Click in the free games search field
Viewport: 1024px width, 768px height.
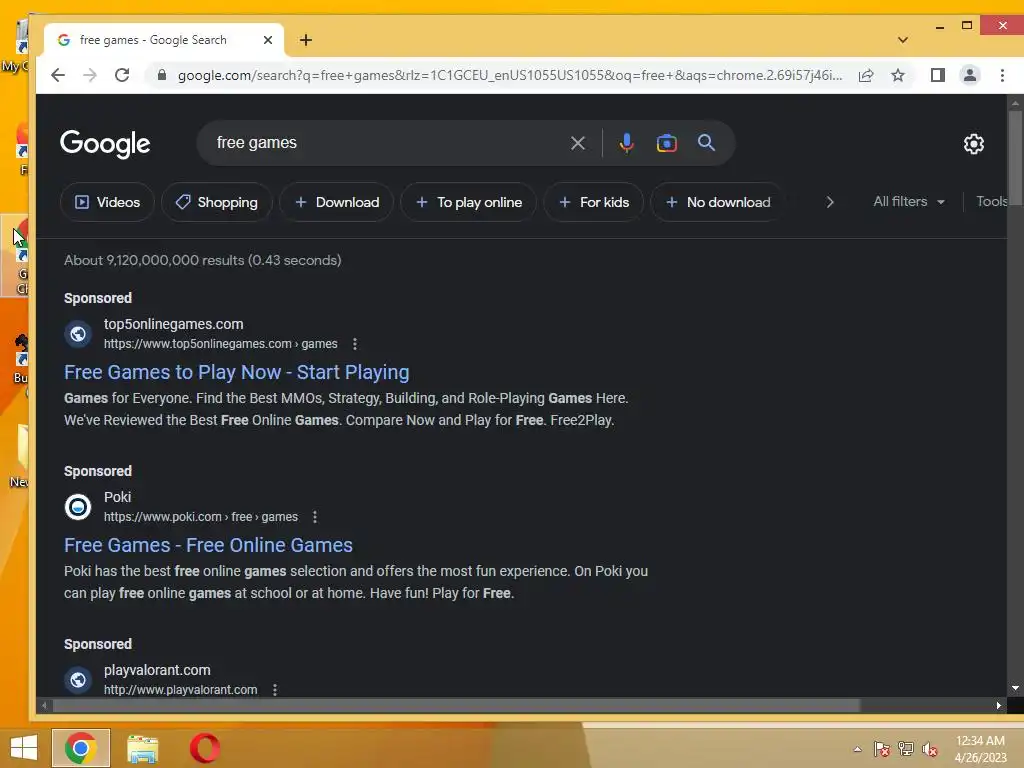(x=385, y=142)
